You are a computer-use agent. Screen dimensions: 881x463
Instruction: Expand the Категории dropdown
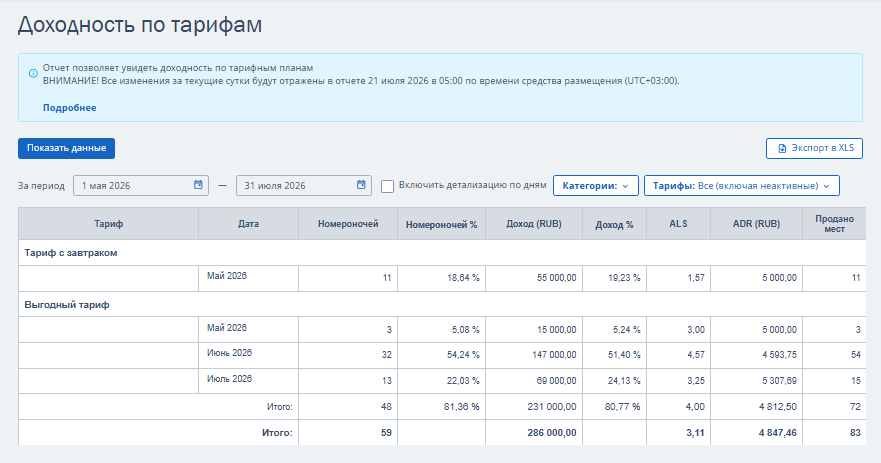point(596,185)
